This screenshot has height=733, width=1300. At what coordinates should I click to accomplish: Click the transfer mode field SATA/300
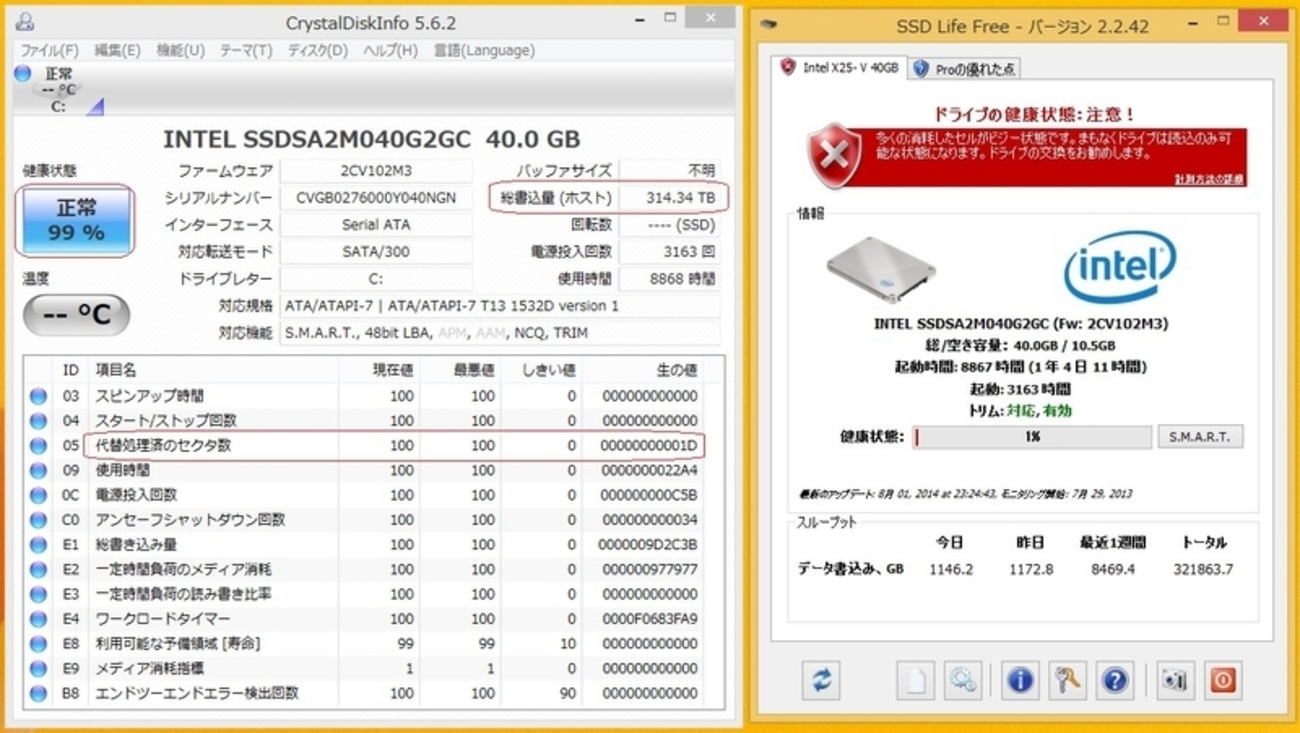coord(376,252)
